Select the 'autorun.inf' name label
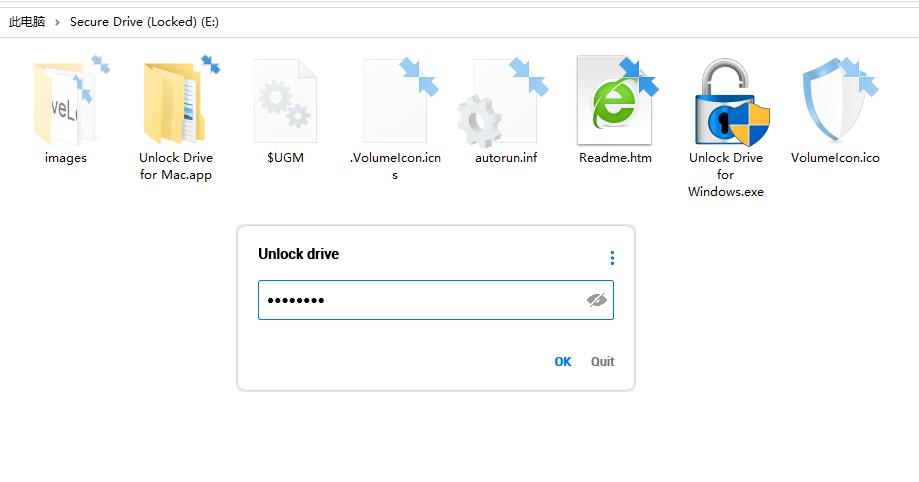 (x=506, y=158)
